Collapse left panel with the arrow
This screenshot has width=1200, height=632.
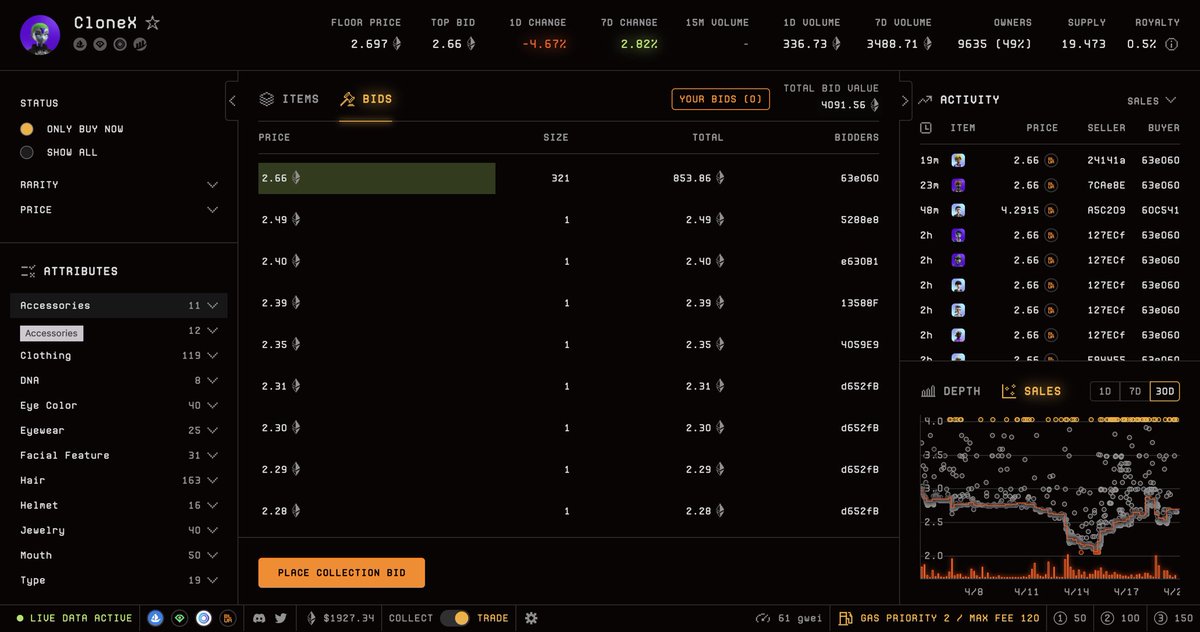click(232, 100)
